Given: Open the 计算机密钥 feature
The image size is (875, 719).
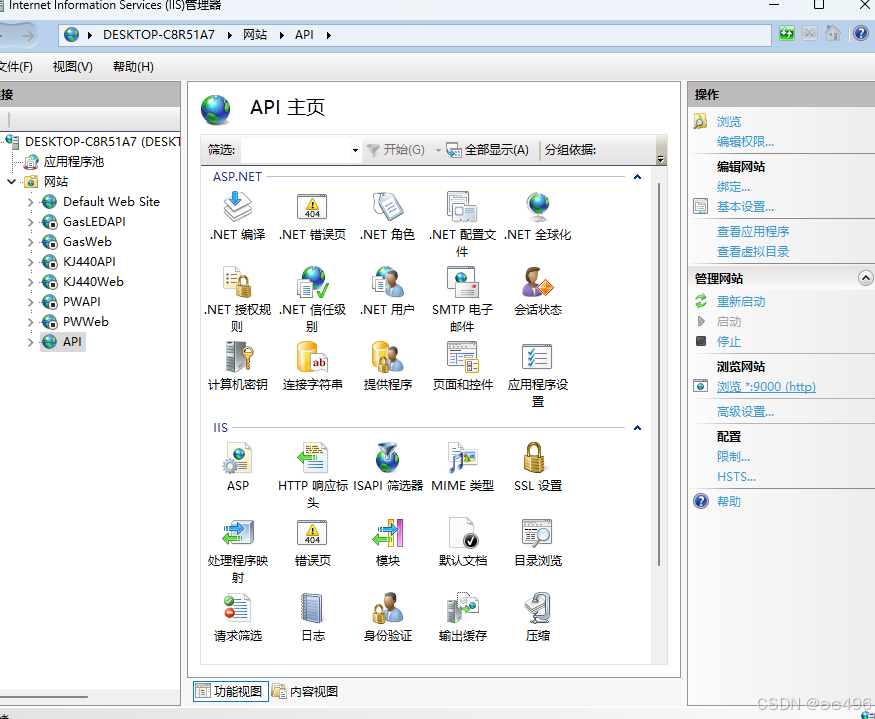Looking at the screenshot, I should coord(238,366).
